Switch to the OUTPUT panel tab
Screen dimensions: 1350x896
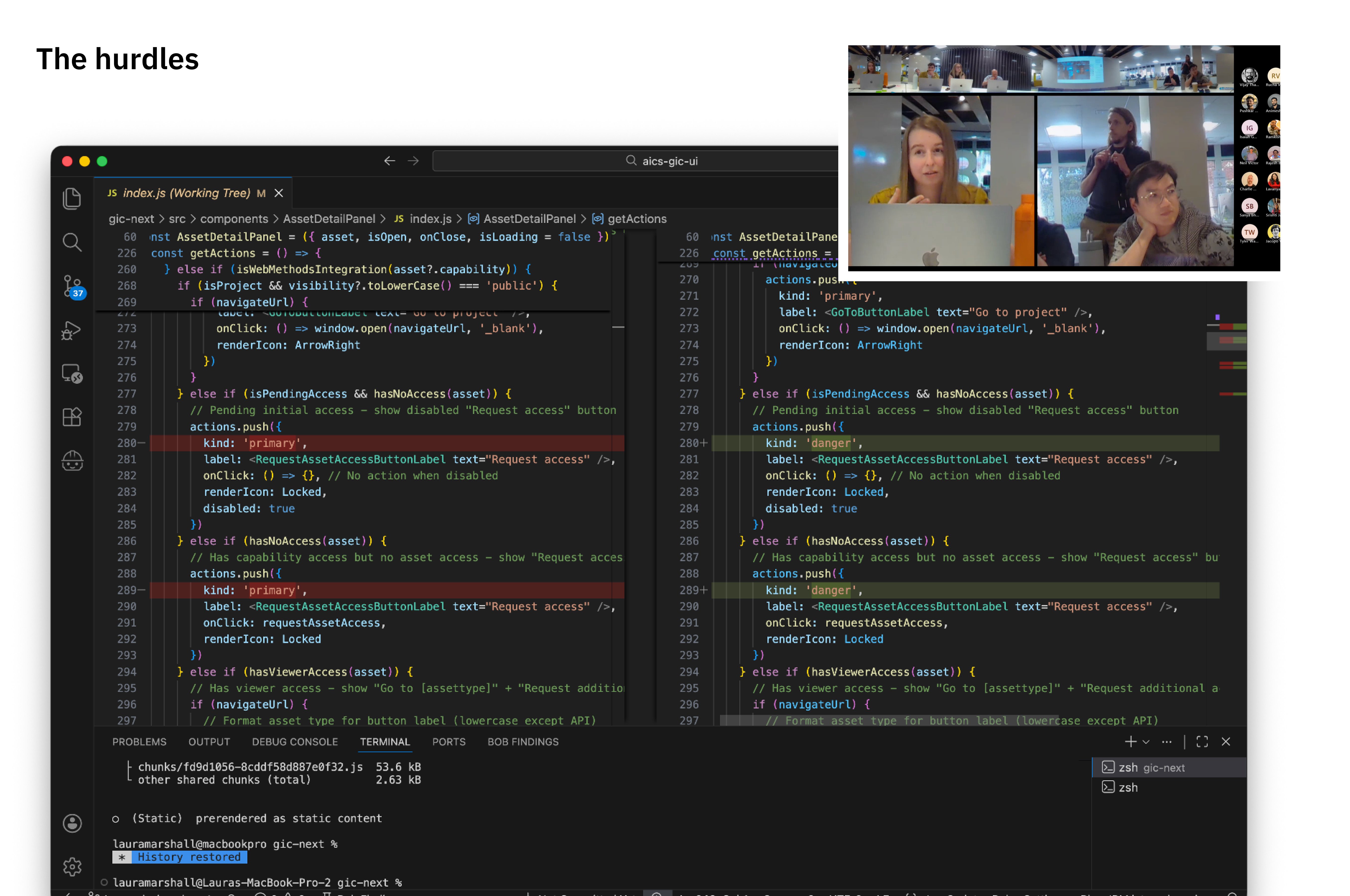(209, 742)
